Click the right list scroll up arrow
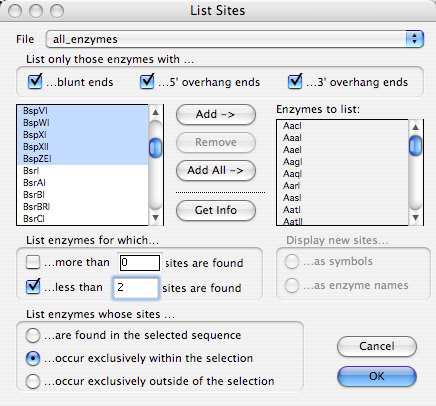 click(415, 127)
